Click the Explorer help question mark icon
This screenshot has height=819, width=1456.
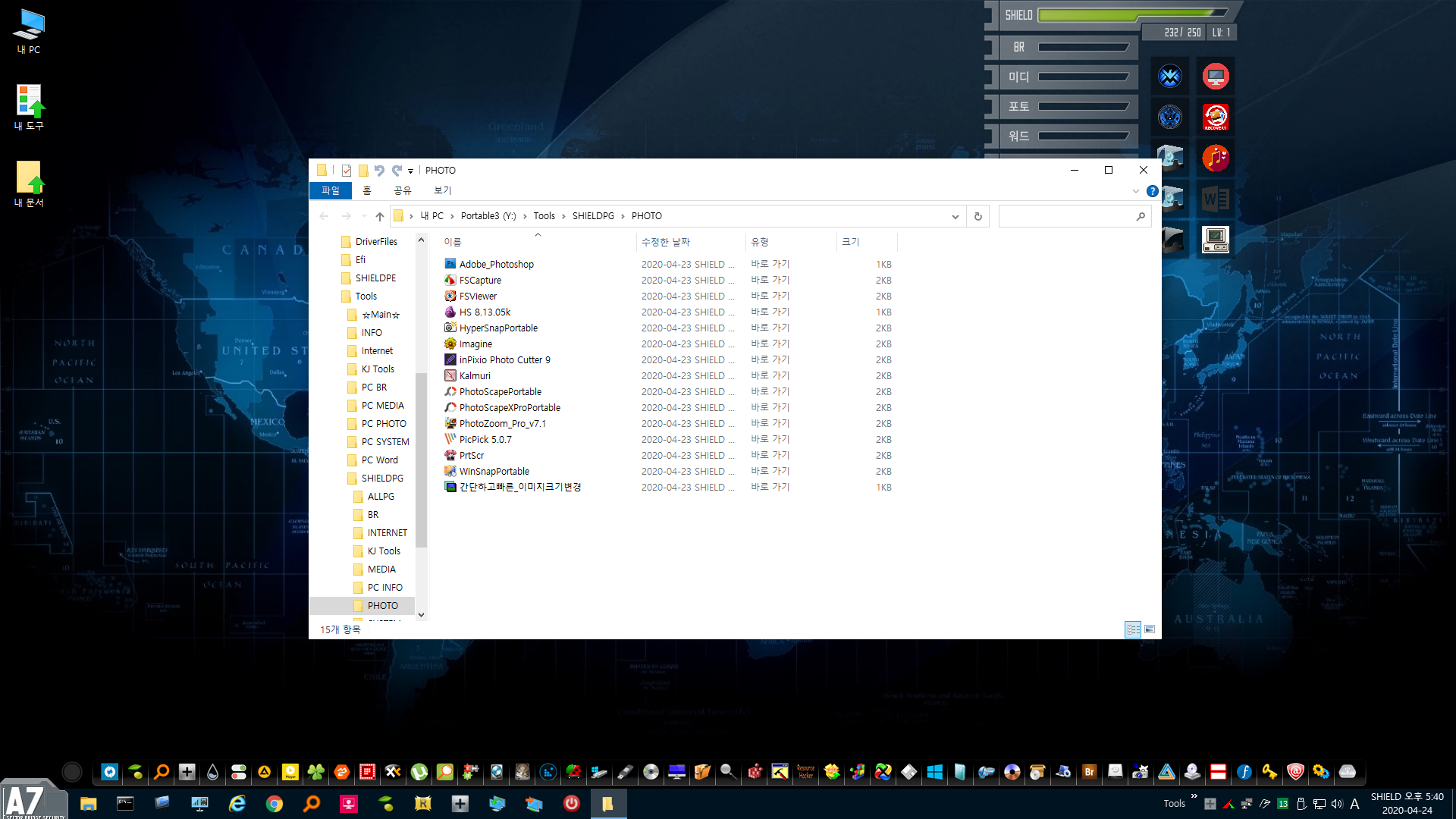point(1152,191)
